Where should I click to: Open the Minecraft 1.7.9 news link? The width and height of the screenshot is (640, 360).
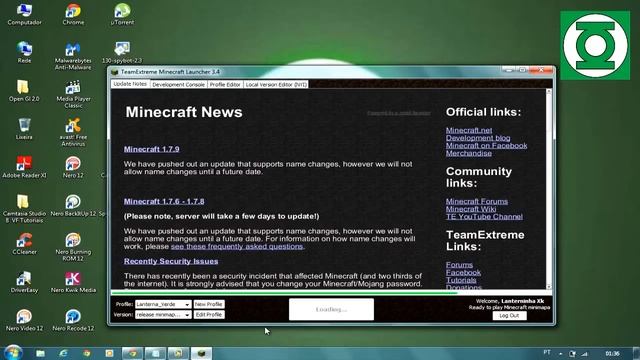coord(151,149)
